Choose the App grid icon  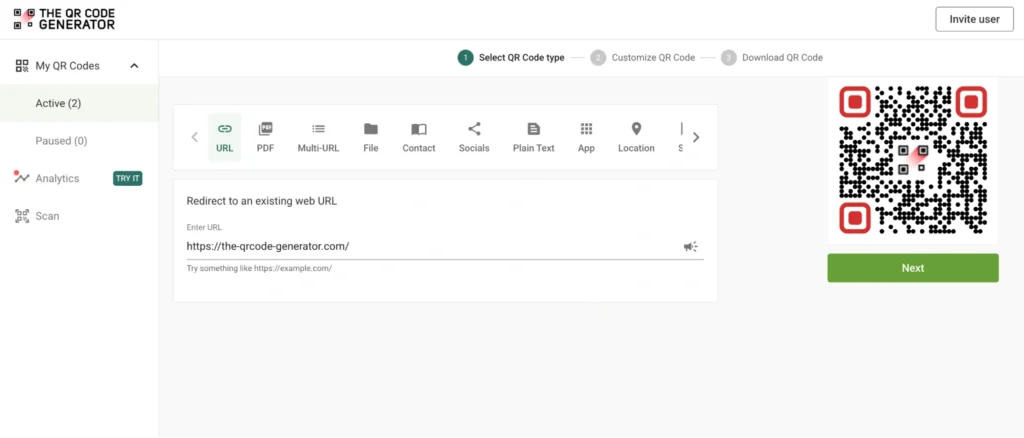click(x=586, y=129)
